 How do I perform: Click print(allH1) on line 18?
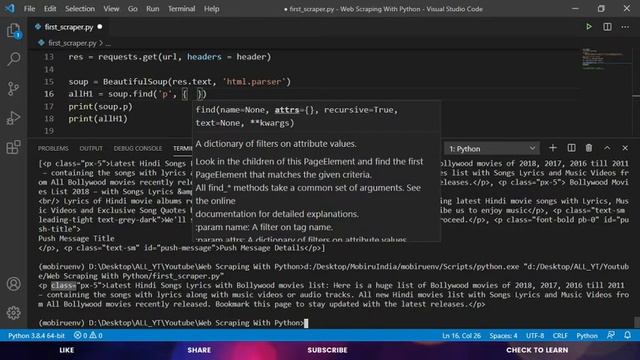98,119
